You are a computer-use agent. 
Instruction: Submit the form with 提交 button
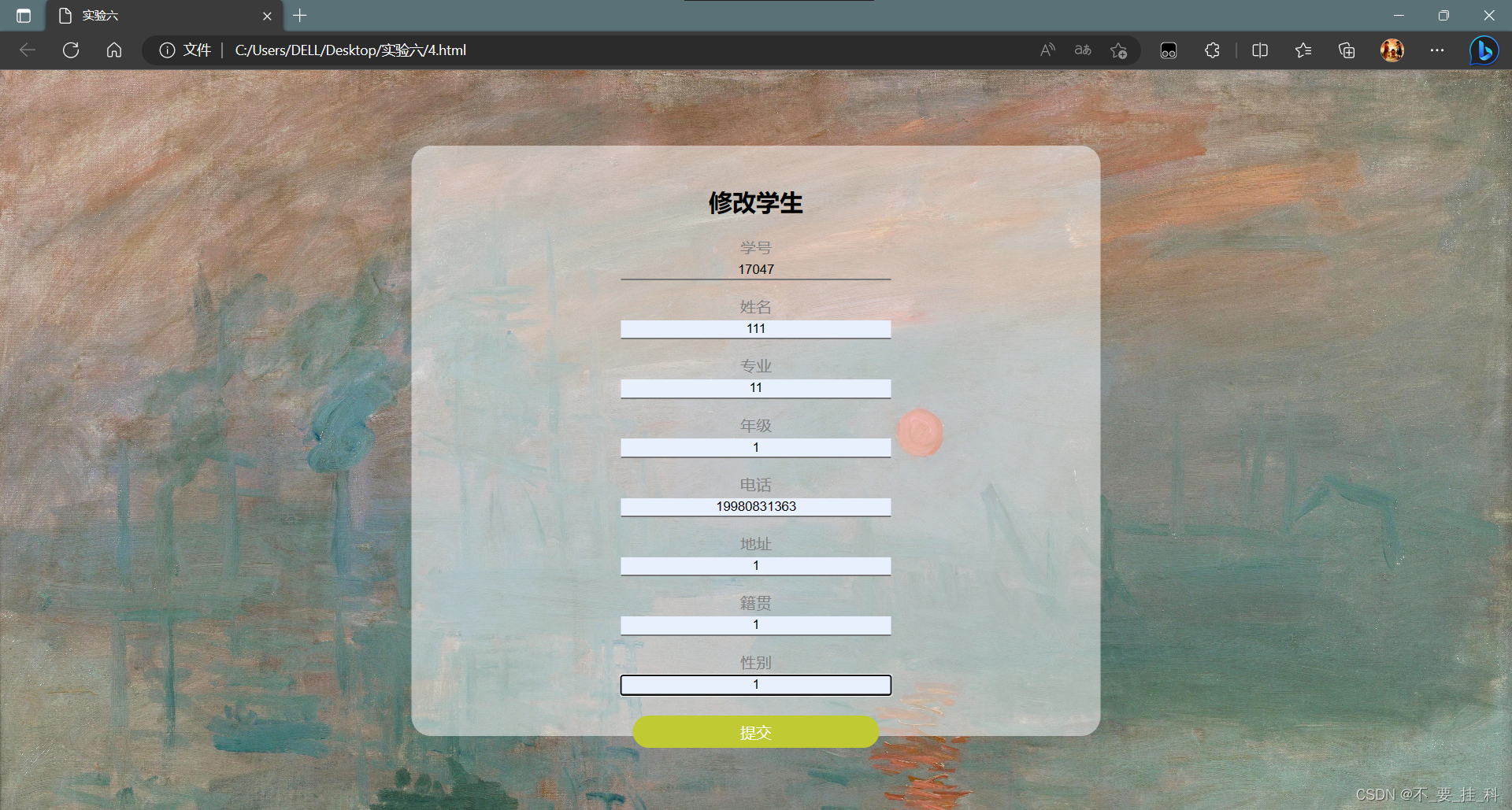pos(756,732)
